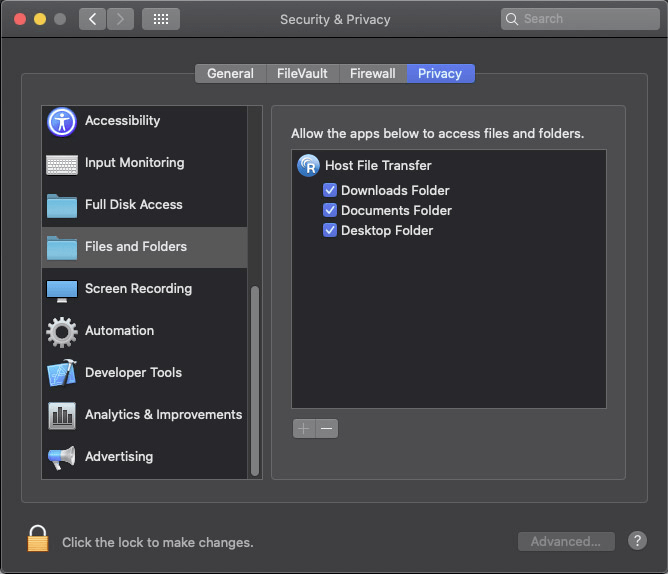Screen dimensions: 669x575
Task: Select Analytics & Improvements label
Action: pyautogui.click(x=163, y=415)
